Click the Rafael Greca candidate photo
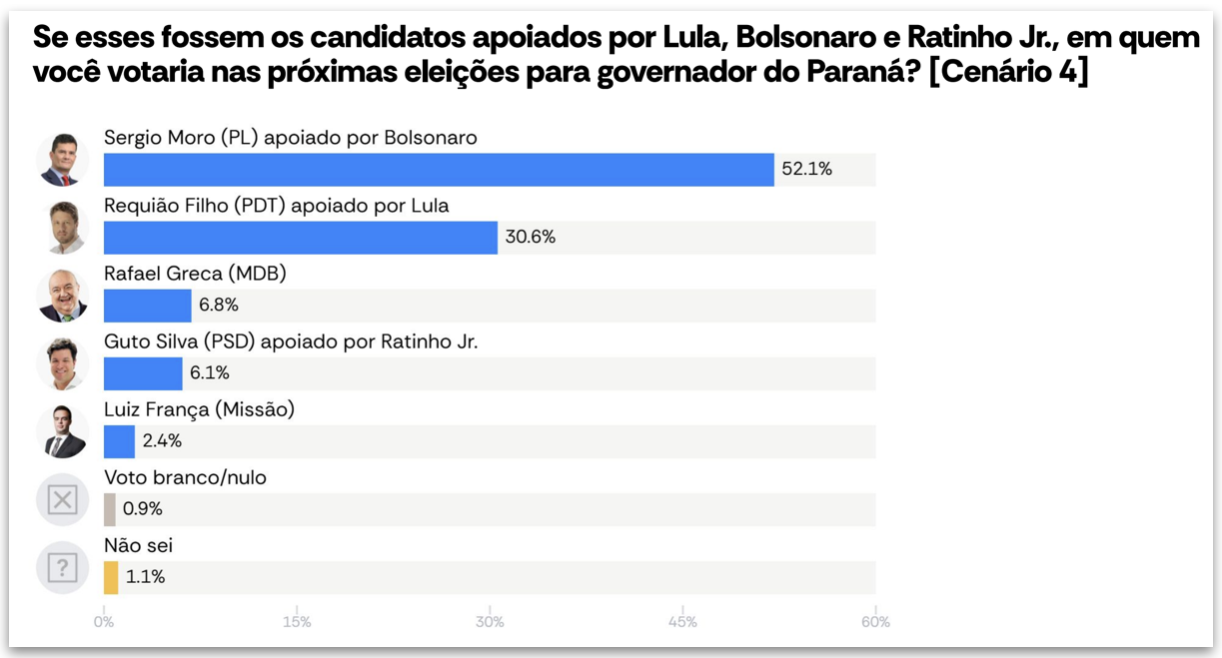This screenshot has width=1222, height=658. tap(62, 296)
